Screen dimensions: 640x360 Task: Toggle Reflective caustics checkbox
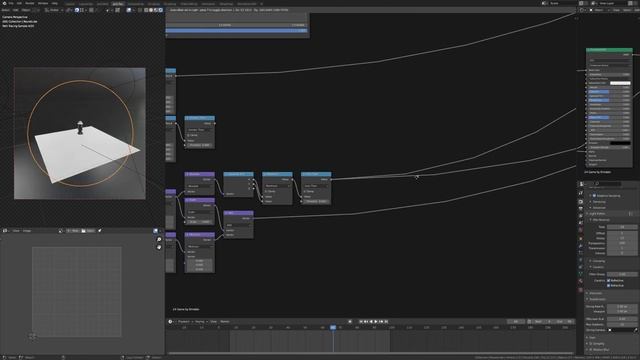[x=608, y=280]
